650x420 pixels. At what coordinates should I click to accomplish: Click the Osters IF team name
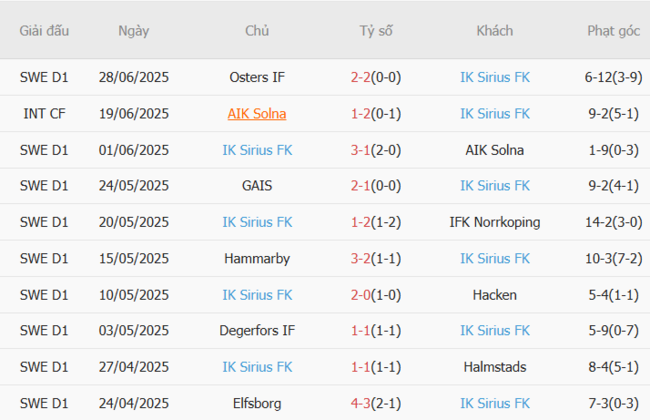pos(257,77)
